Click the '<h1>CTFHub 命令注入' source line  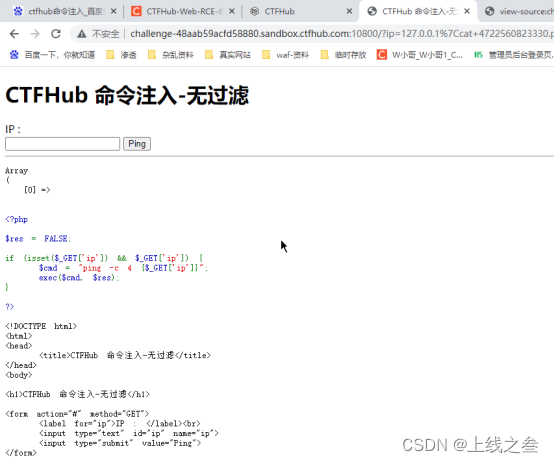point(77,394)
